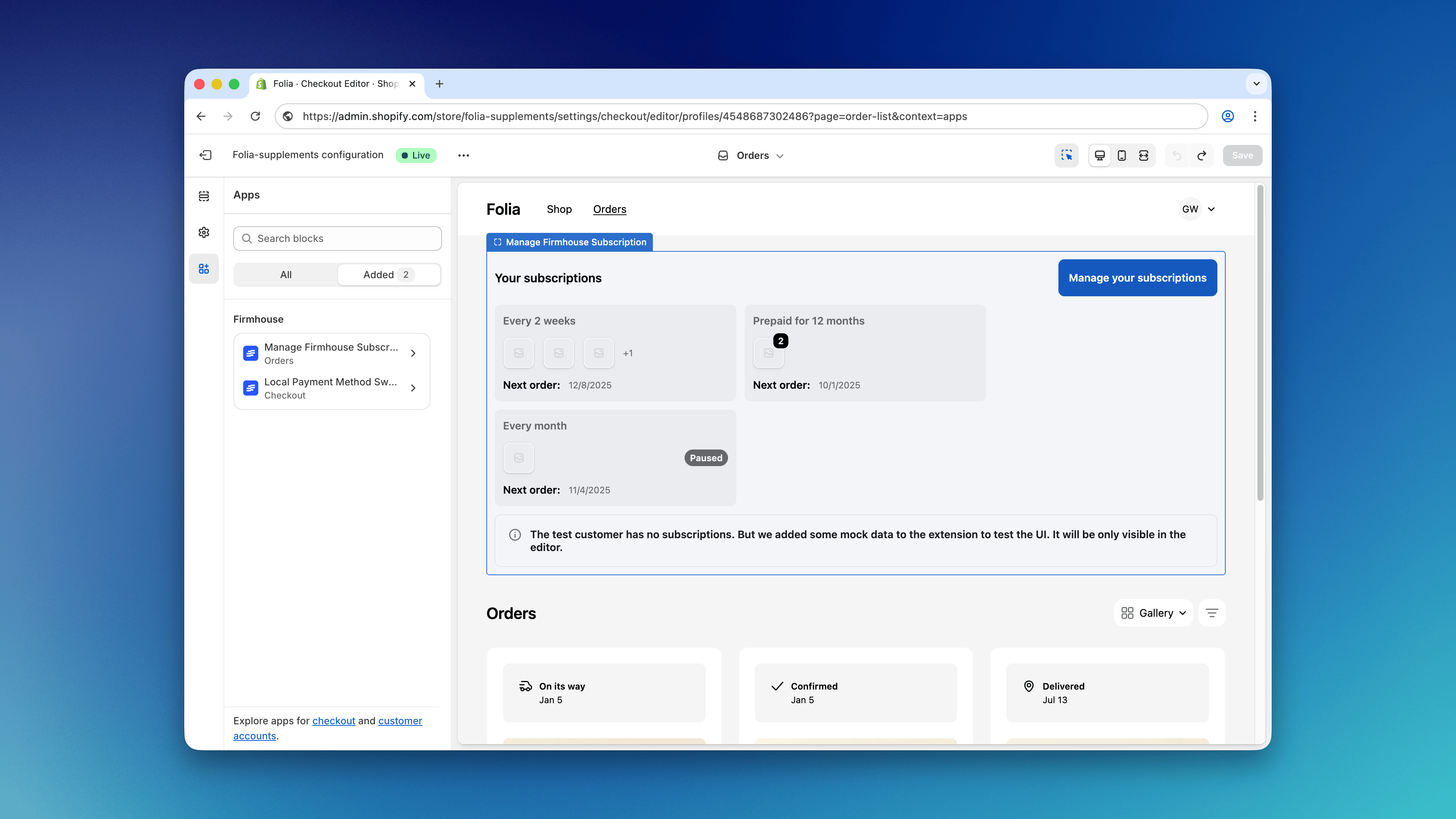Viewport: 1456px width, 819px height.
Task: Open the Gallery view dropdown
Action: (1153, 613)
